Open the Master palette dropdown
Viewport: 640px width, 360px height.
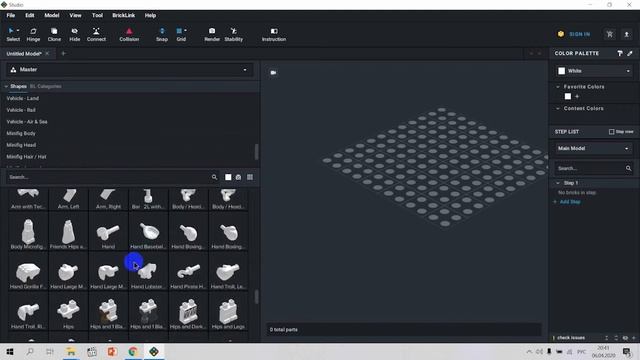129,70
